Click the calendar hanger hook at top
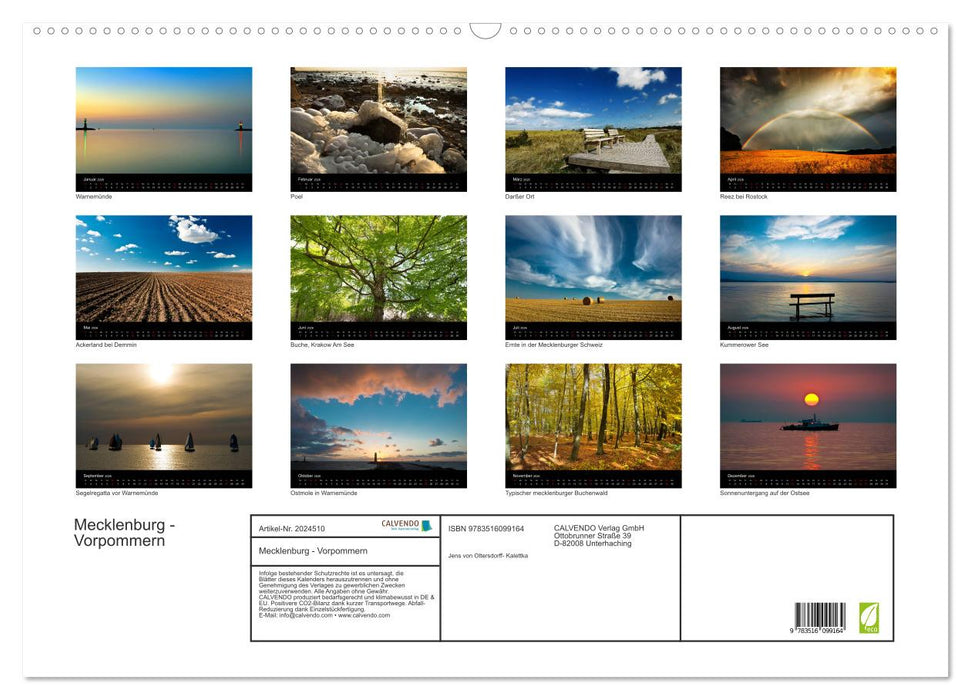The width and height of the screenshot is (971, 700). point(485,31)
